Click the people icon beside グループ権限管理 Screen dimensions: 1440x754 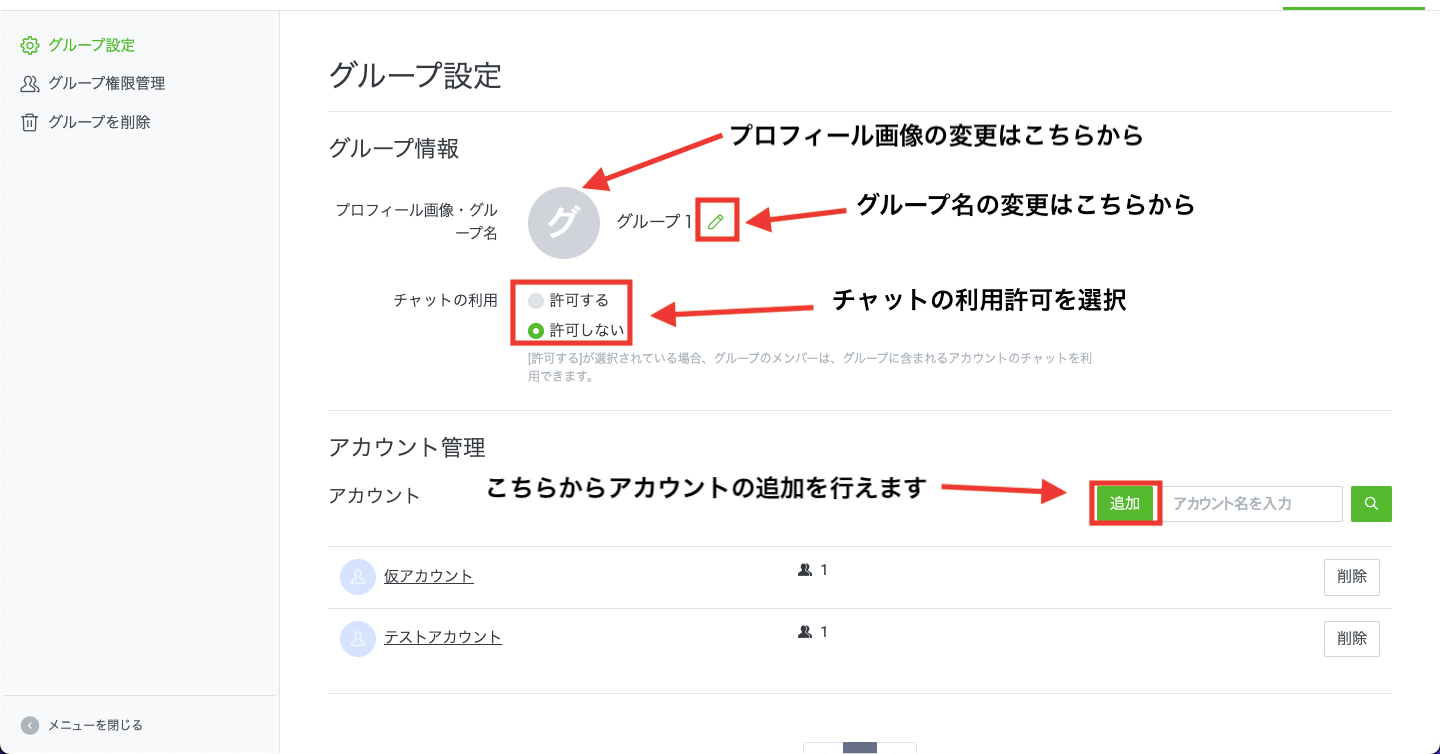(x=30, y=84)
